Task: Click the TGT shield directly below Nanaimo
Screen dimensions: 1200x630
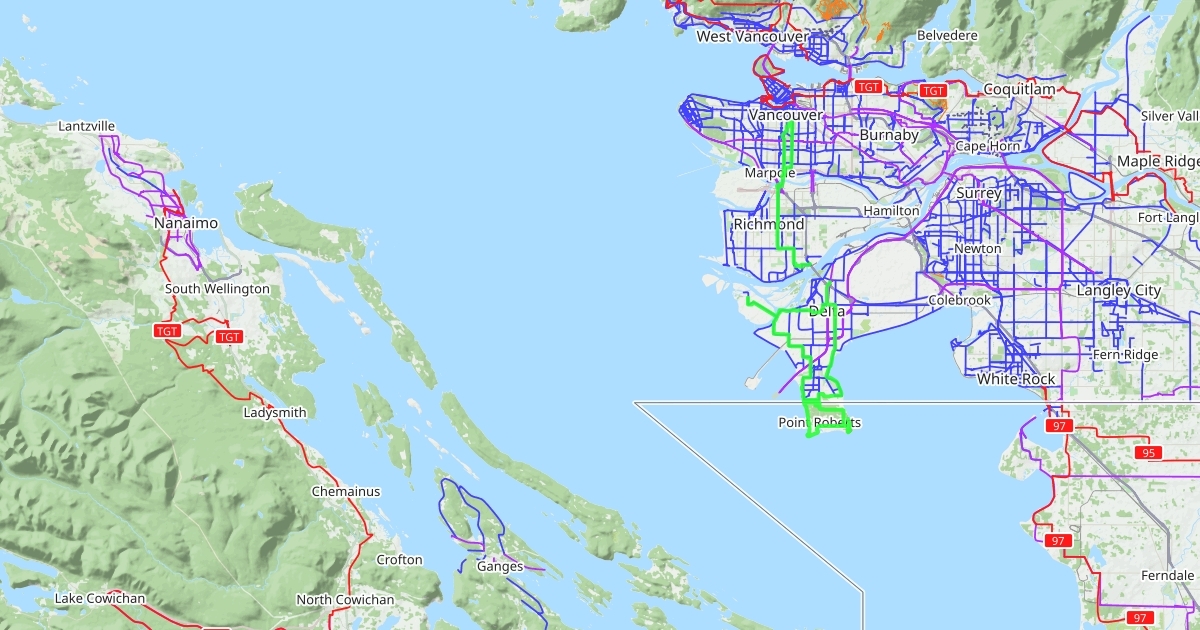Action: [x=167, y=330]
